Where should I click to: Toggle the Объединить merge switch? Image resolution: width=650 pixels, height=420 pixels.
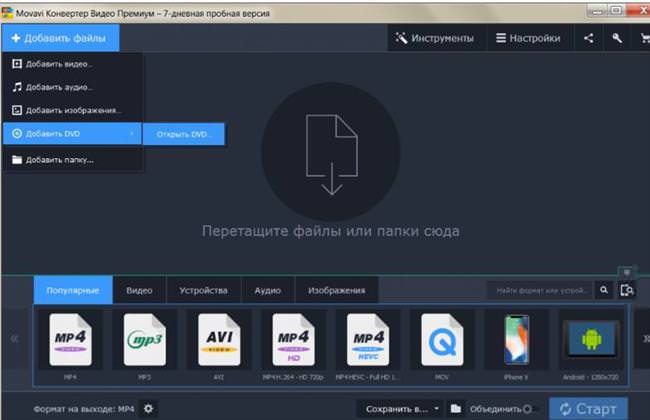click(x=529, y=409)
